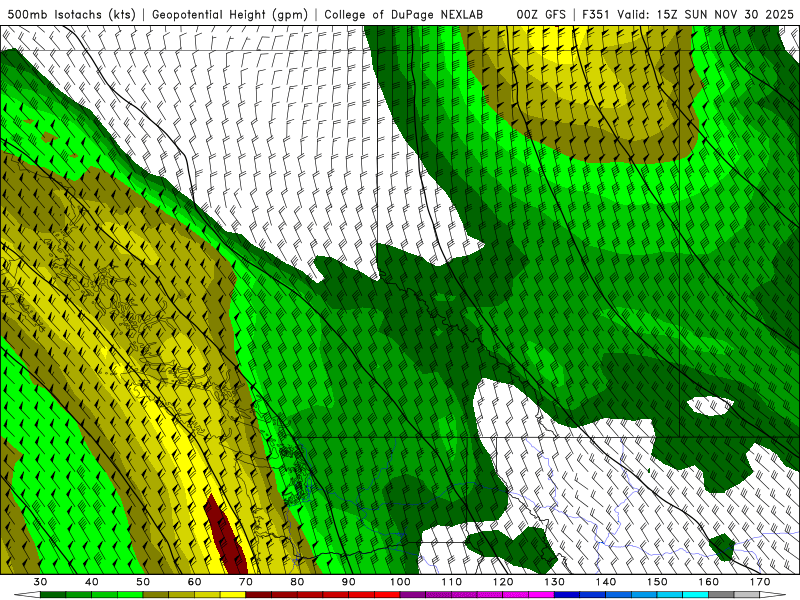Click the "Valid: 15Z SUN NOV 30 2025" text

(705, 15)
